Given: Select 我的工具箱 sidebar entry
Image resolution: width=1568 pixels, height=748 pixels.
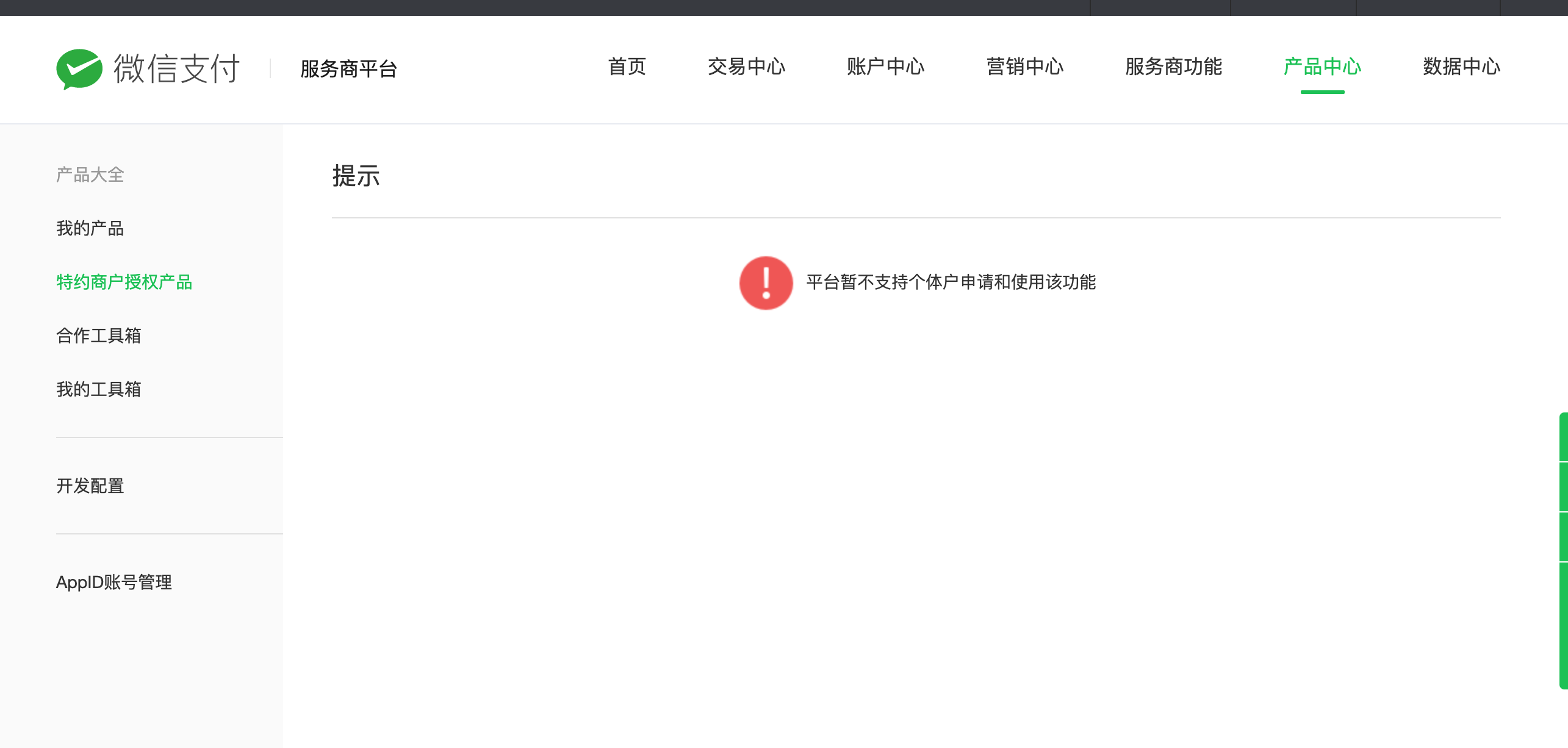Looking at the screenshot, I should coord(99,389).
